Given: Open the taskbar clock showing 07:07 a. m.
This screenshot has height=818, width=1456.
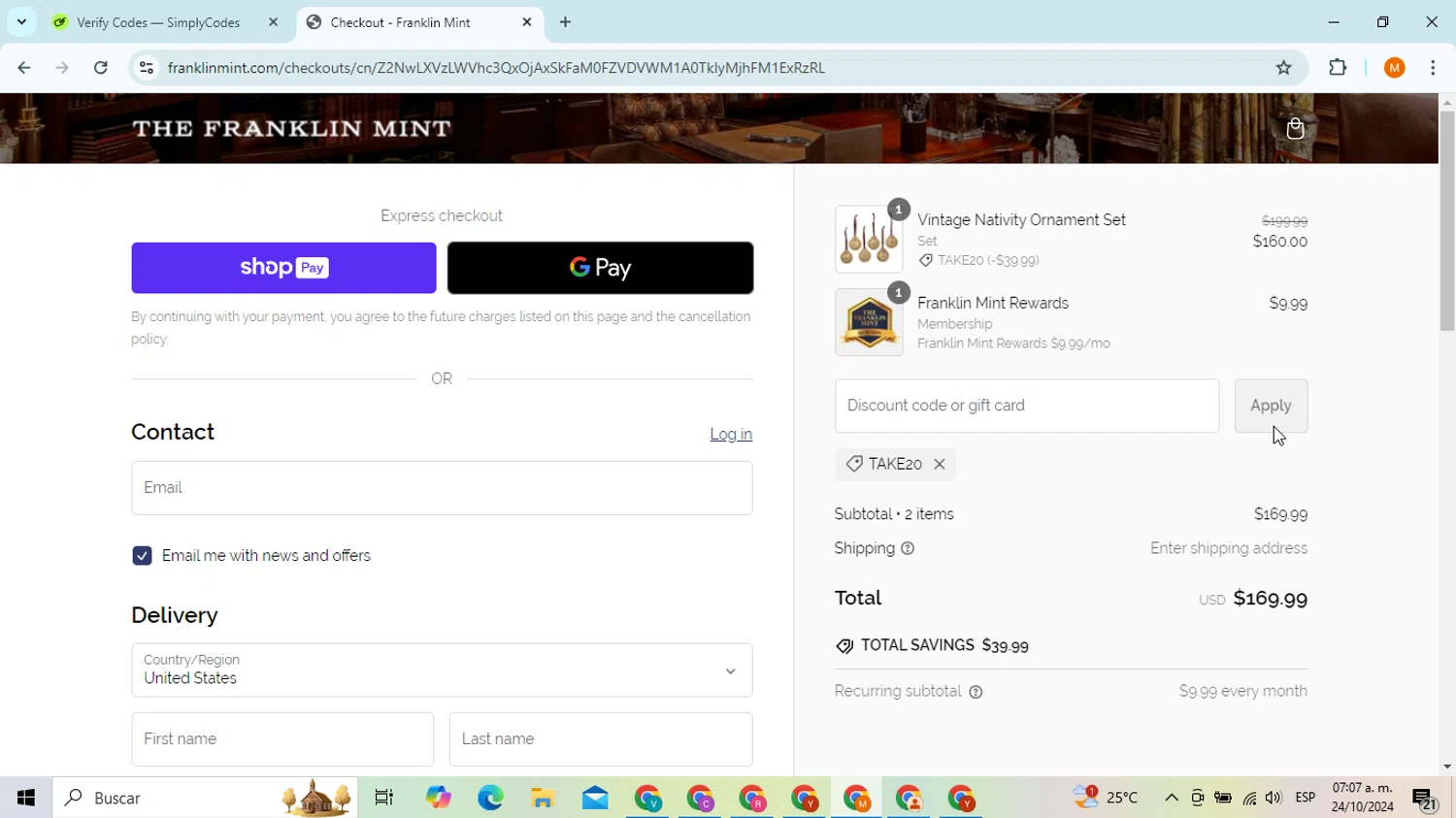Looking at the screenshot, I should pos(1363,798).
